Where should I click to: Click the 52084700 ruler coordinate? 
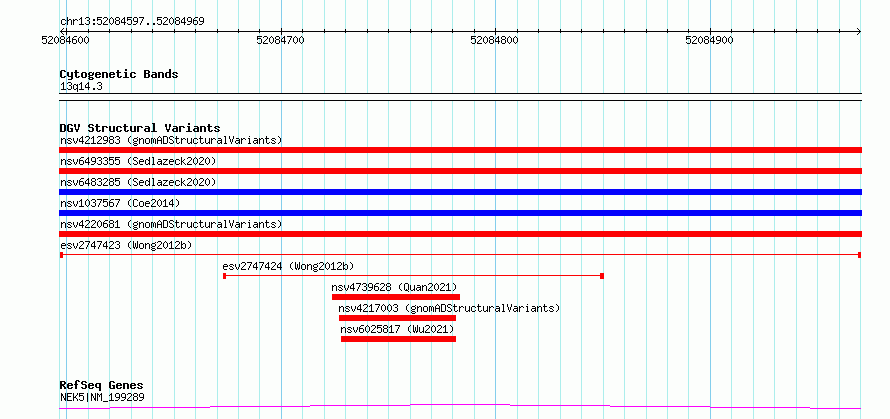[280, 41]
